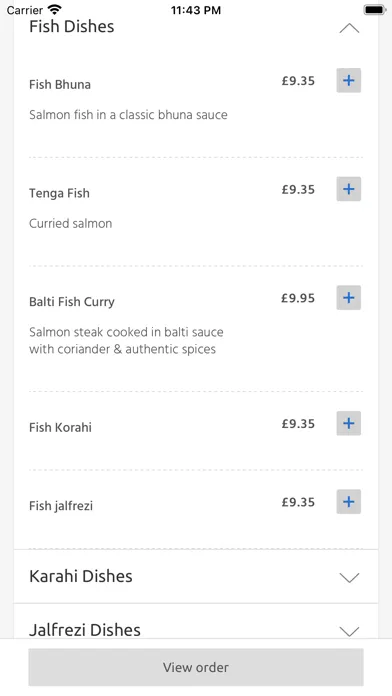Select the Balti Fish Curry item name

pyautogui.click(x=72, y=302)
